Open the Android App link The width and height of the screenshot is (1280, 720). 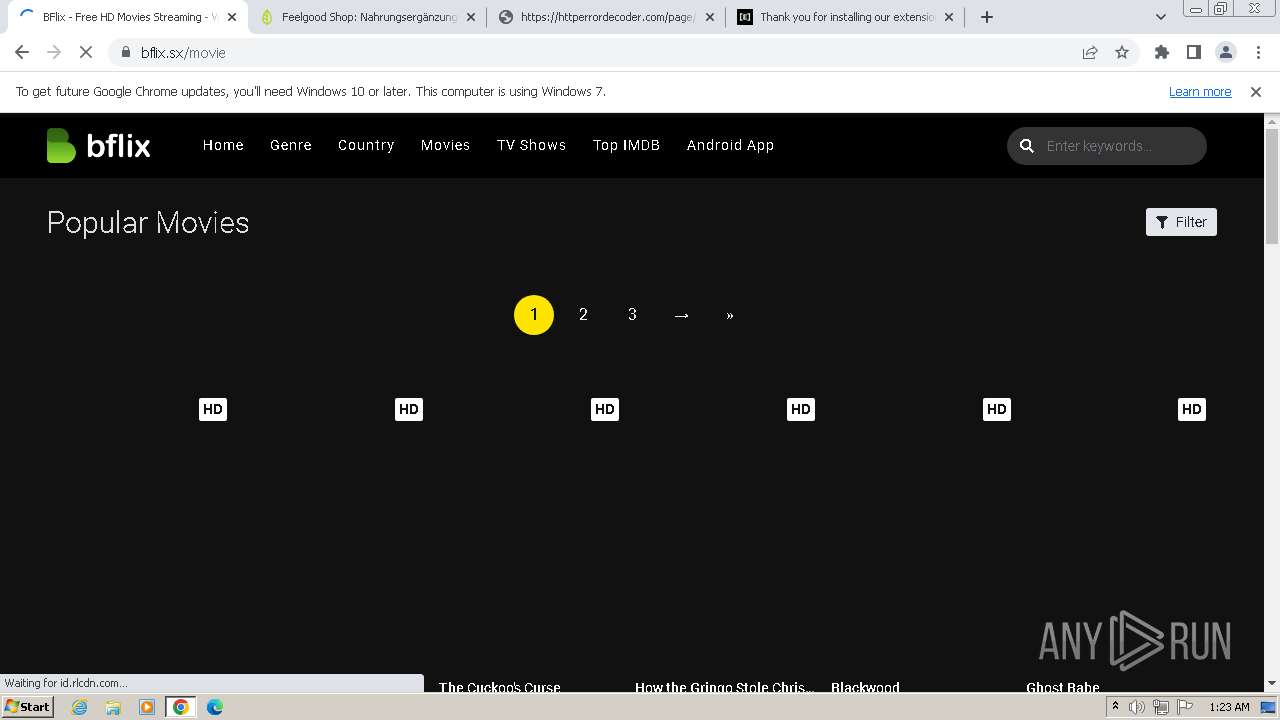730,145
